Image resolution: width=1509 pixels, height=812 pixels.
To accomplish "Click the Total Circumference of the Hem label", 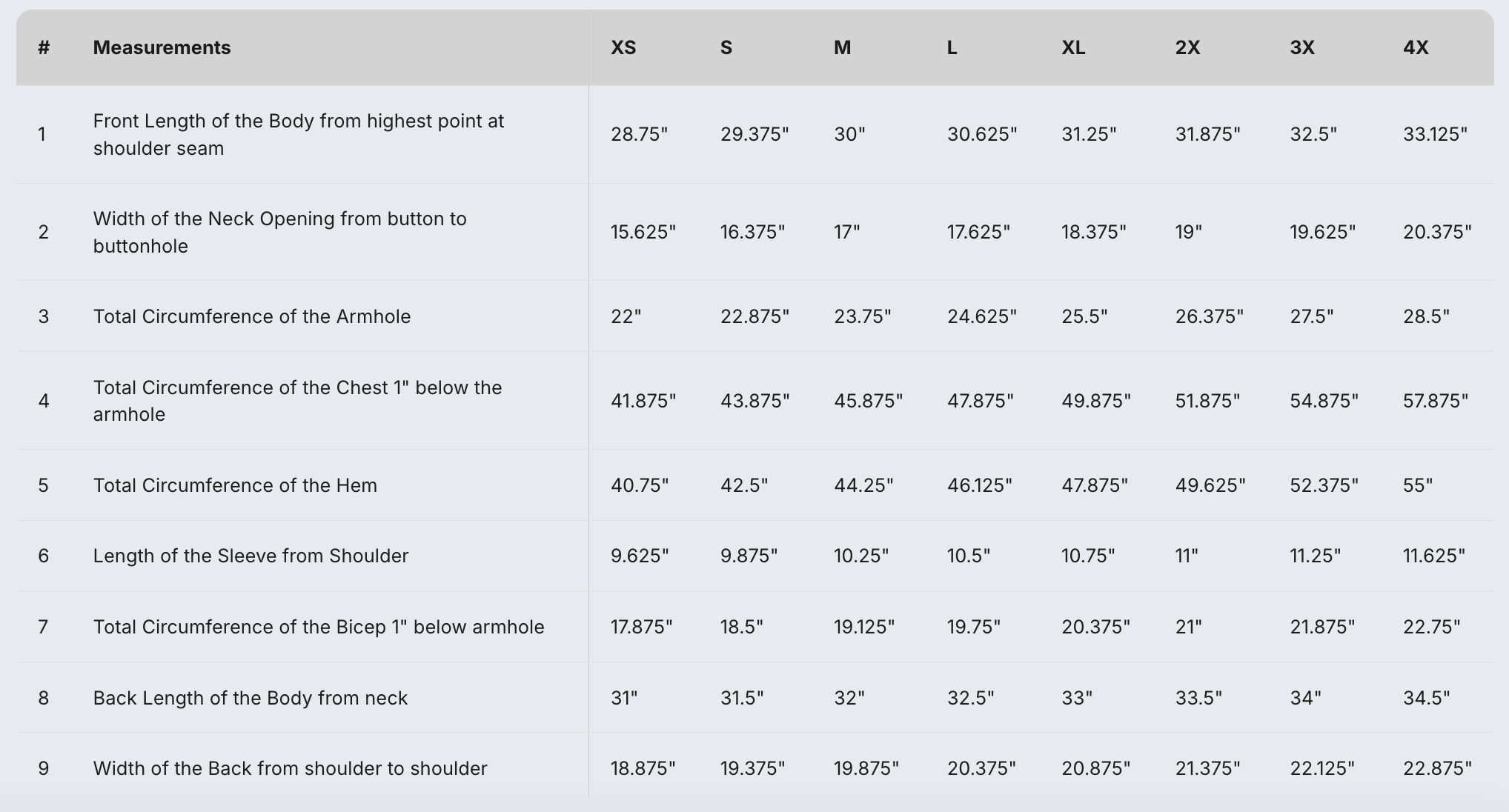I will click(235, 485).
